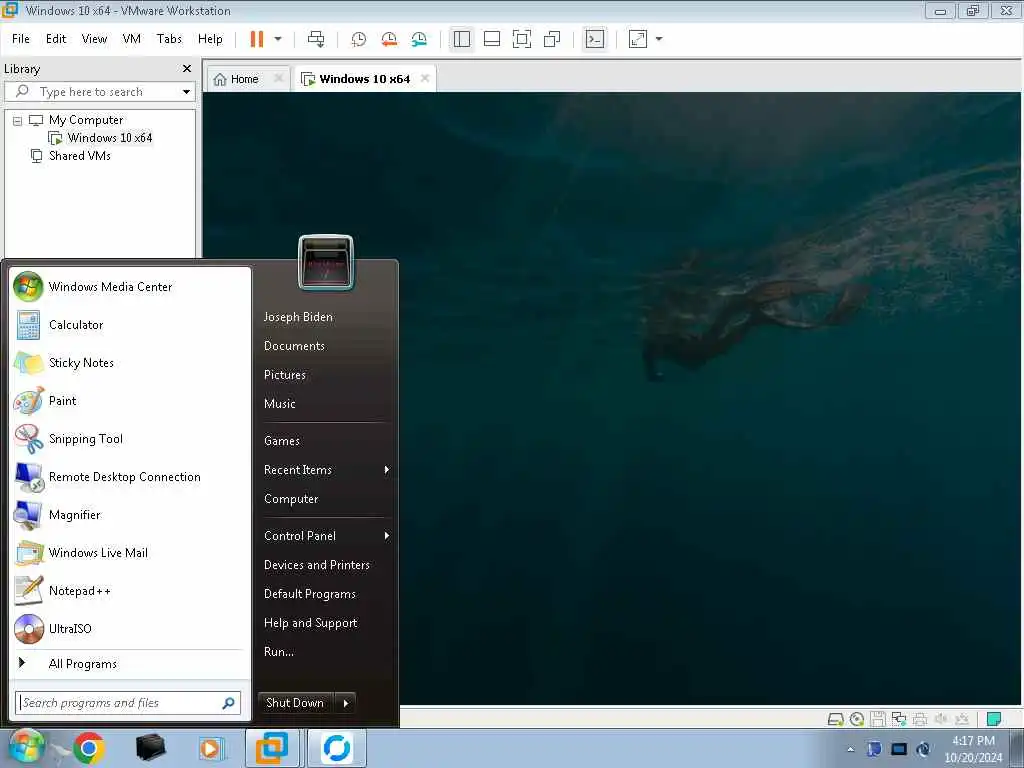This screenshot has width=1024, height=768.
Task: Switch to Unity mode icon
Action: (x=552, y=39)
